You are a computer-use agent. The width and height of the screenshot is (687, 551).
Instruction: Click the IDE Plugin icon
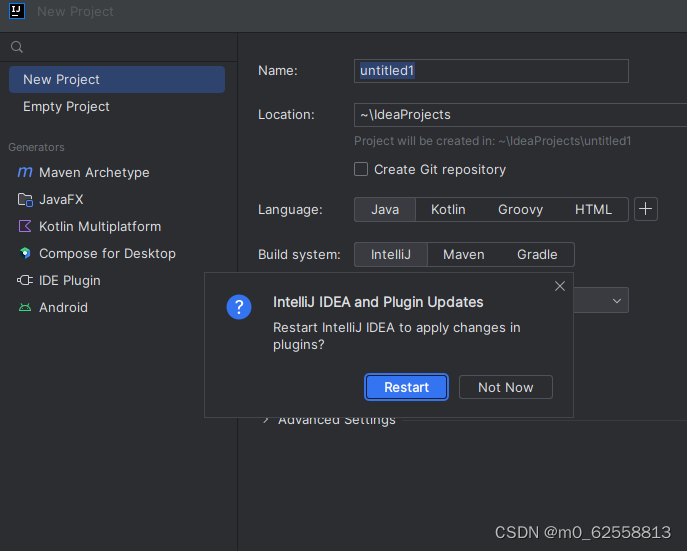(25, 280)
